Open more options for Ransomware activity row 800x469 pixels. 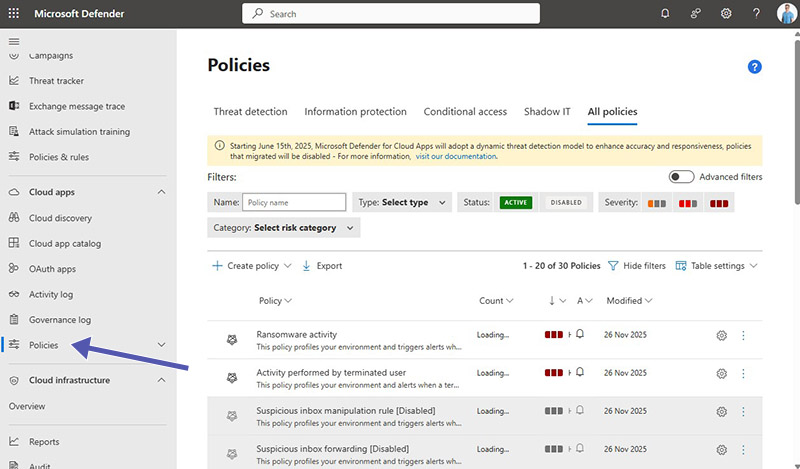pyautogui.click(x=743, y=335)
